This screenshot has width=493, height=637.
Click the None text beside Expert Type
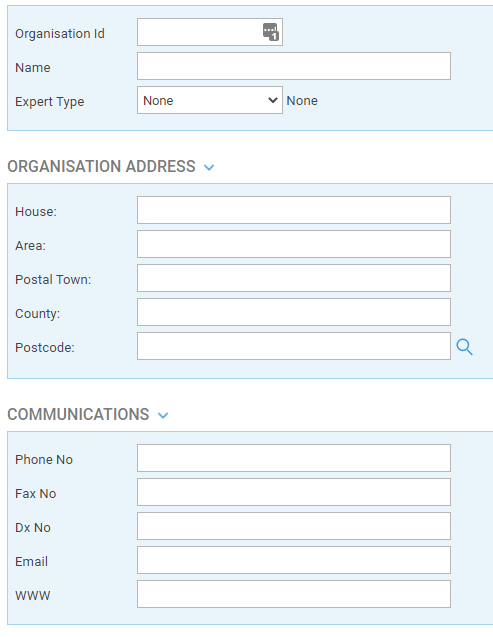(302, 100)
